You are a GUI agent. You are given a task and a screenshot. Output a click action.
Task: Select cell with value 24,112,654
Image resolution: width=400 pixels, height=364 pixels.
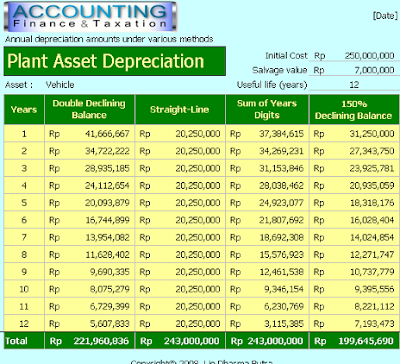click(89, 186)
